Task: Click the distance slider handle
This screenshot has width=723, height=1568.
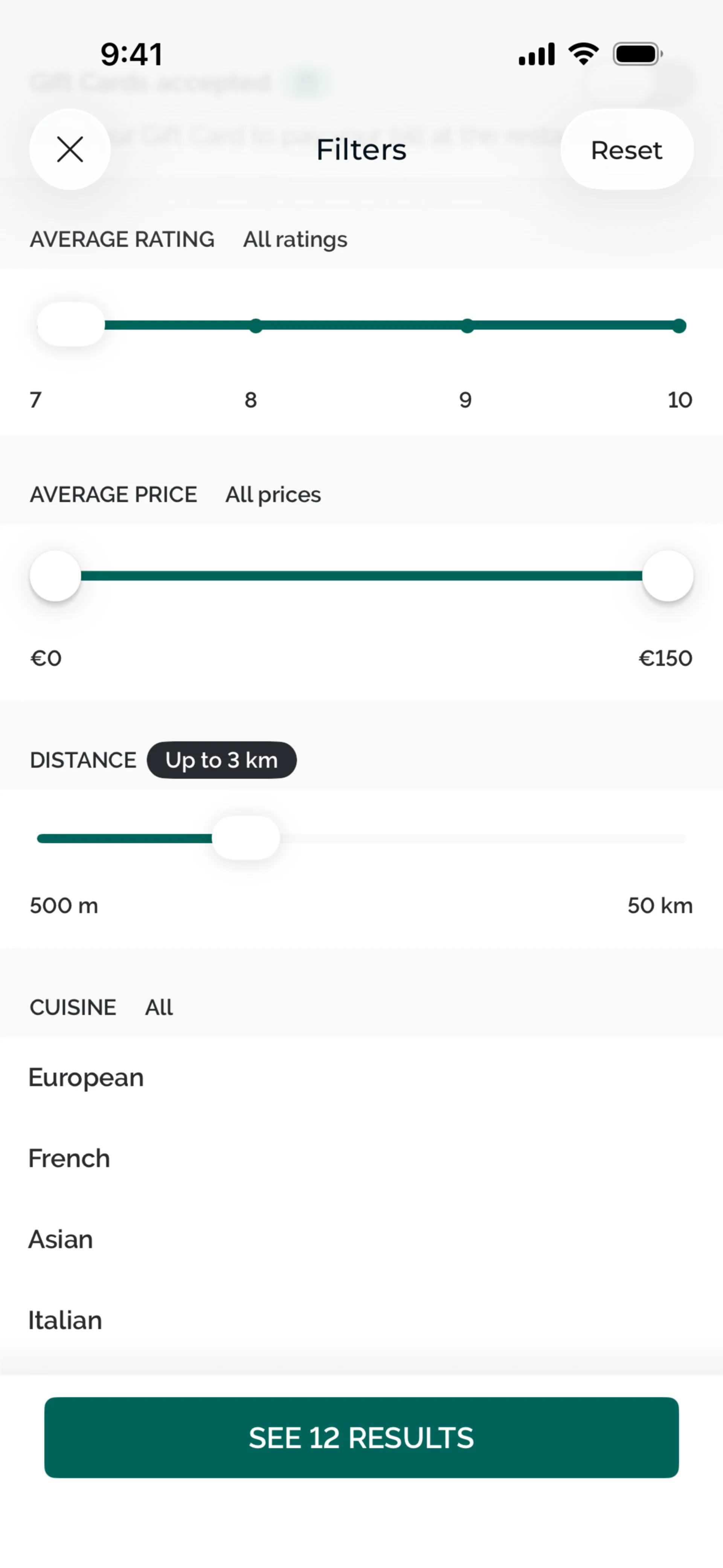Action: coord(246,838)
